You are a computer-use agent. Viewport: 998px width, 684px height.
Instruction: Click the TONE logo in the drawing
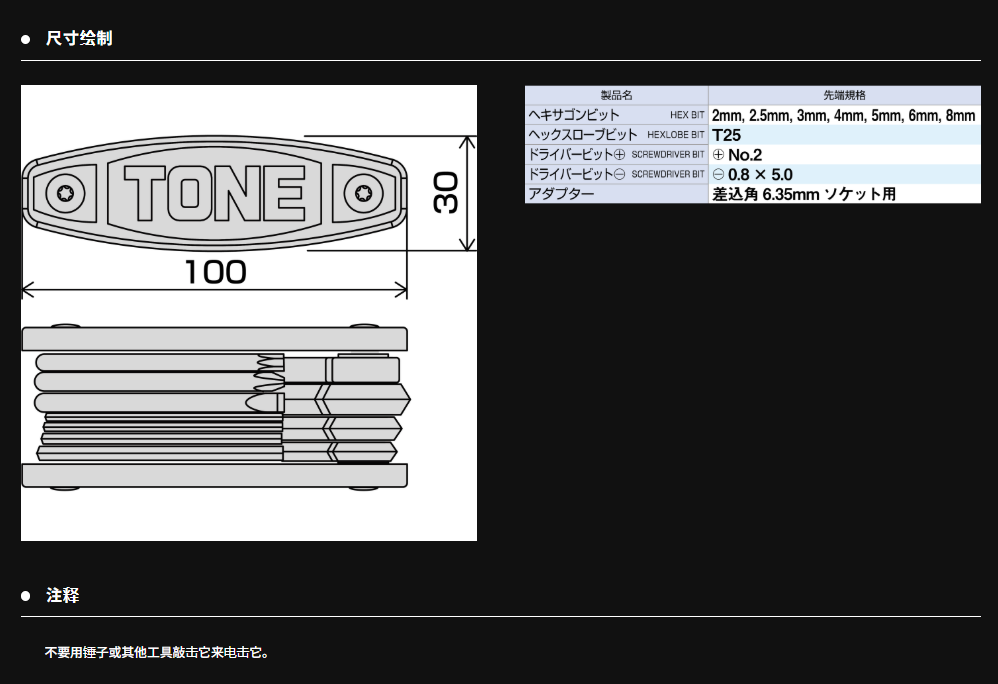pyautogui.click(x=213, y=192)
